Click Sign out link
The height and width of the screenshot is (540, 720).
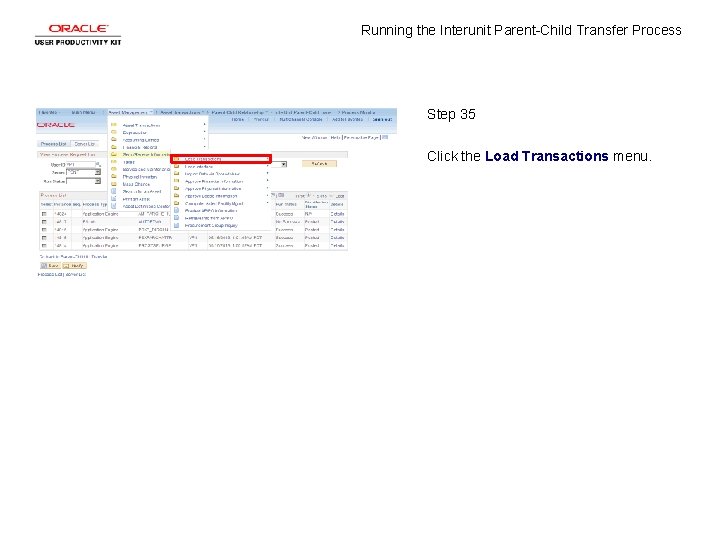point(382,119)
